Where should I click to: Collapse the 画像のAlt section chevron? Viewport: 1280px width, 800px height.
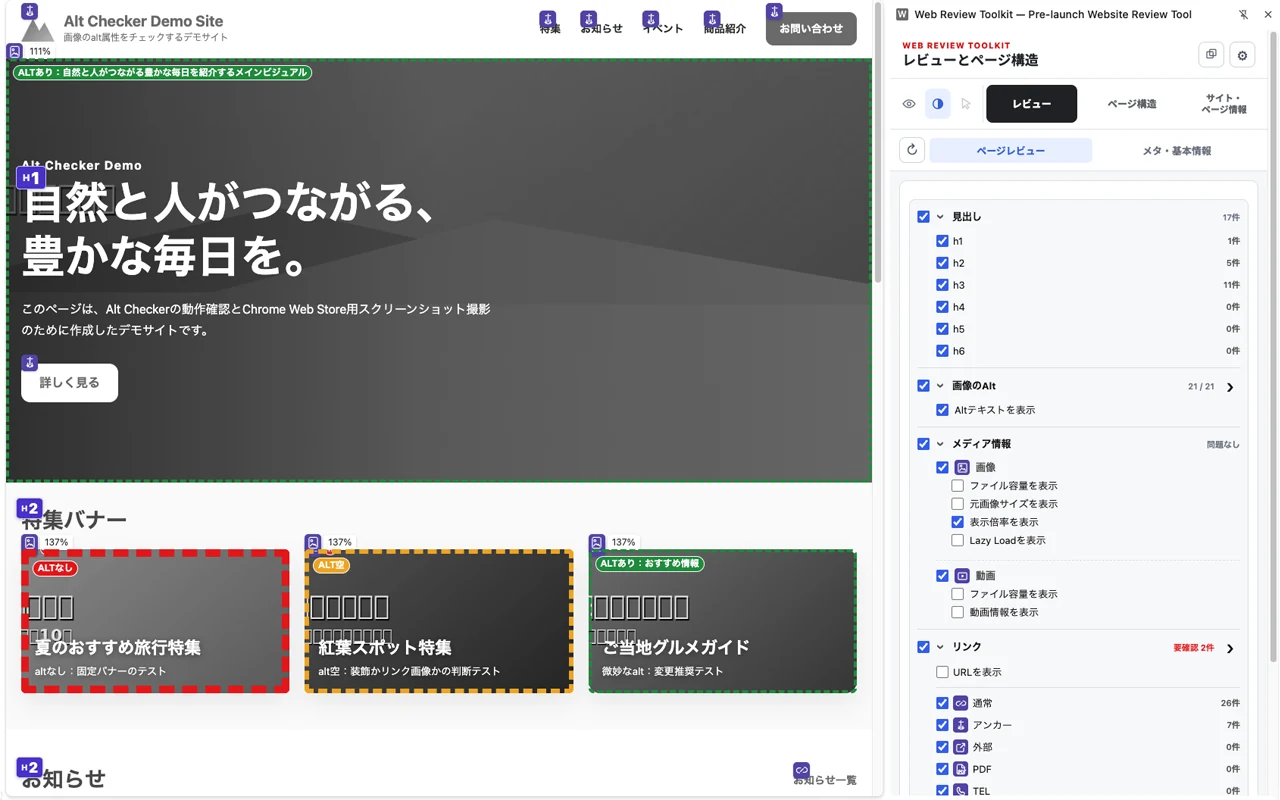pos(940,386)
